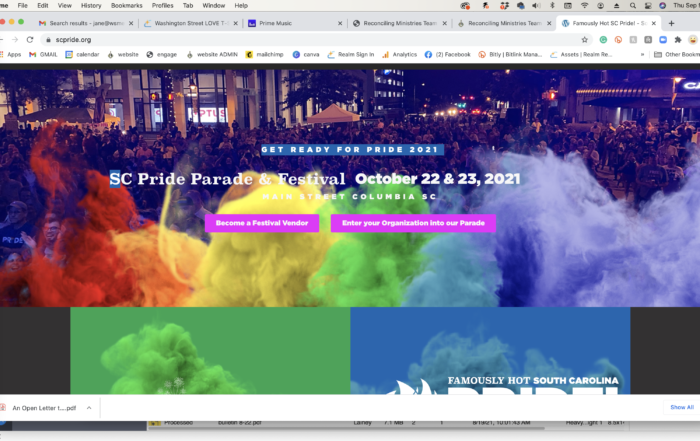The image size is (700, 441).
Task: Open the Siri icon in menu bar
Action: click(x=662, y=6)
